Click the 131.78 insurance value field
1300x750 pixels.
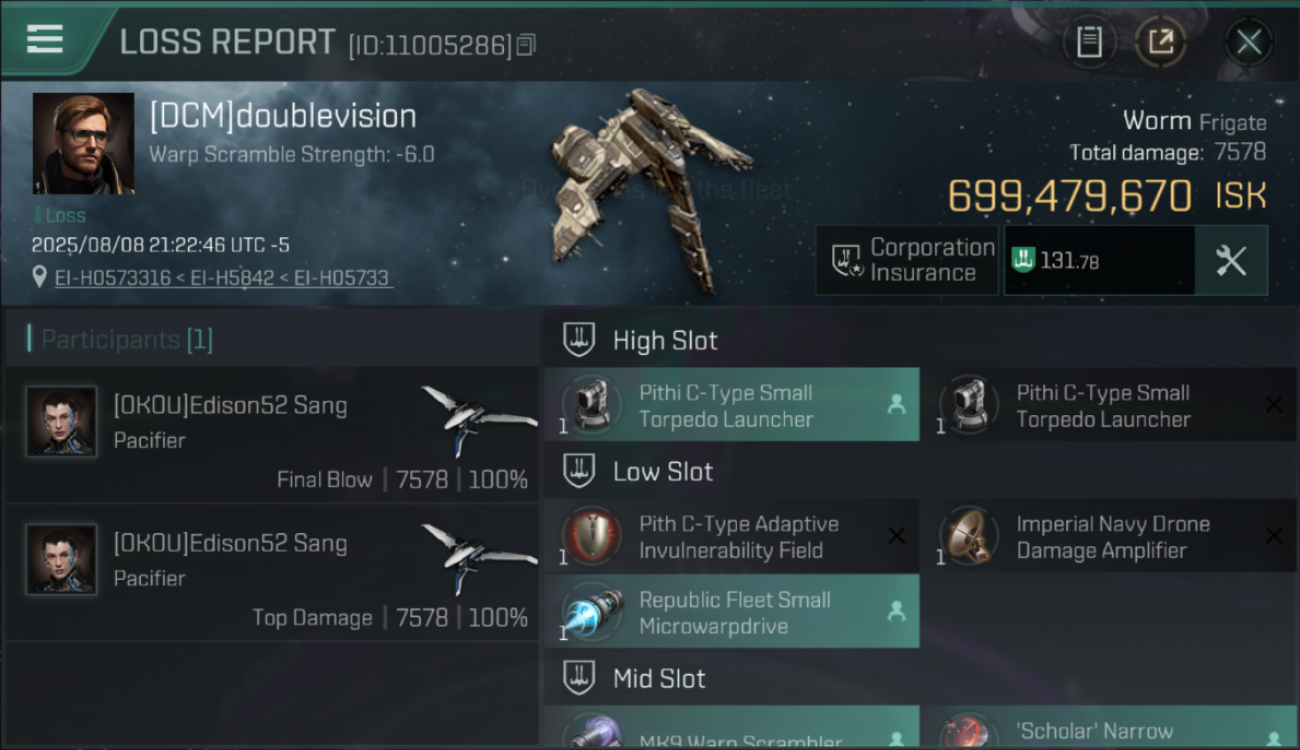[1099, 260]
